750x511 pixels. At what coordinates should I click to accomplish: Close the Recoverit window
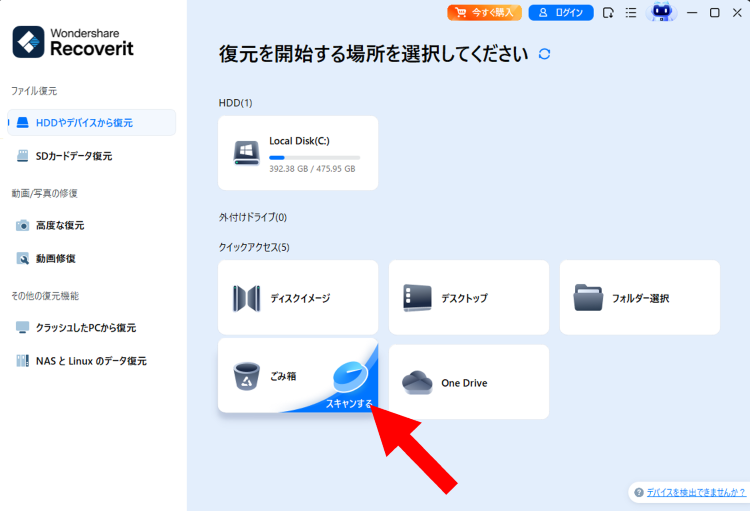pyautogui.click(x=737, y=13)
